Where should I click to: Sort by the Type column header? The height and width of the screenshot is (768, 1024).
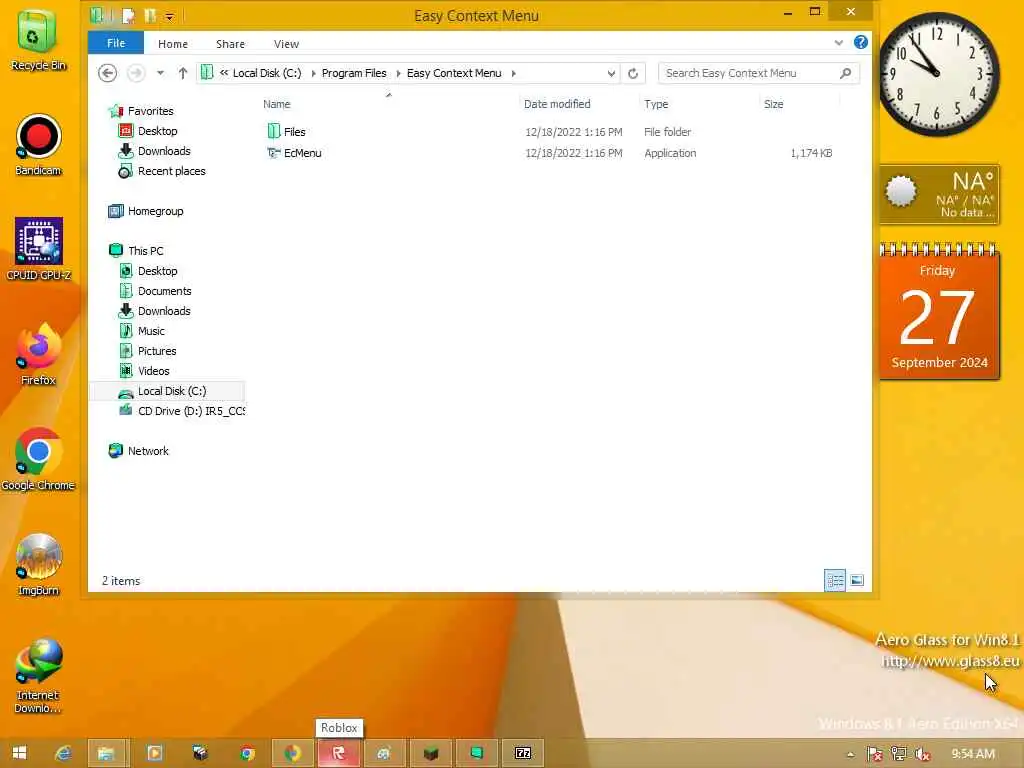(x=656, y=104)
